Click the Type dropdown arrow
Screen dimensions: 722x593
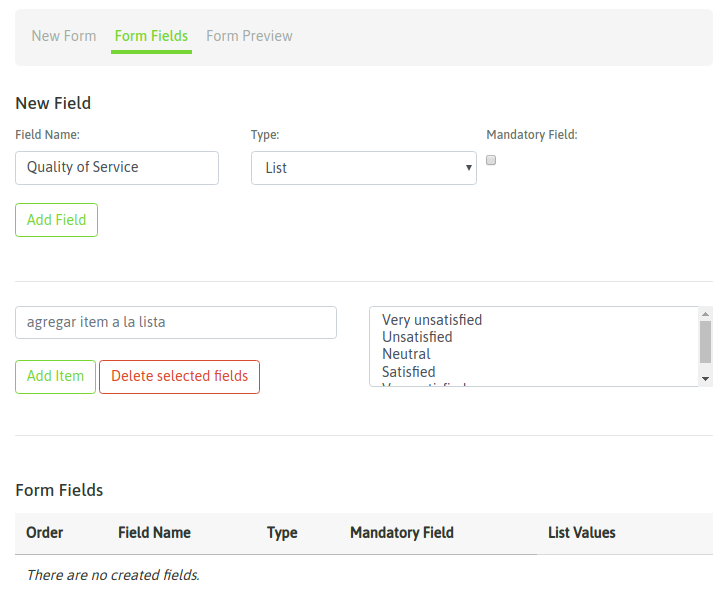click(x=468, y=168)
